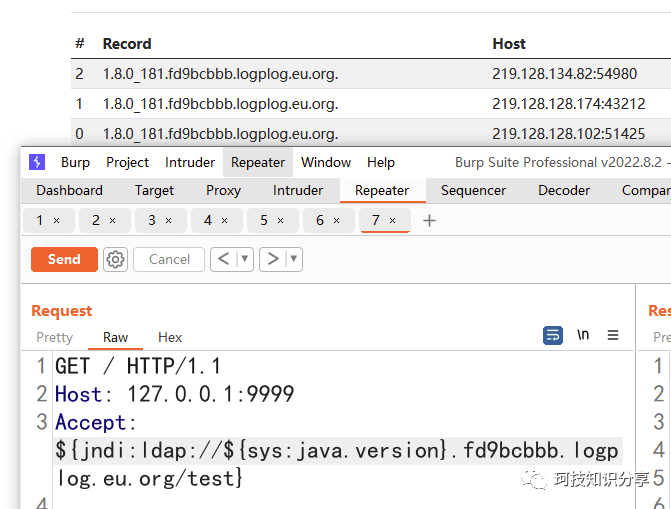Switch Request view to Hex
671x509 pixels.
coord(170,337)
